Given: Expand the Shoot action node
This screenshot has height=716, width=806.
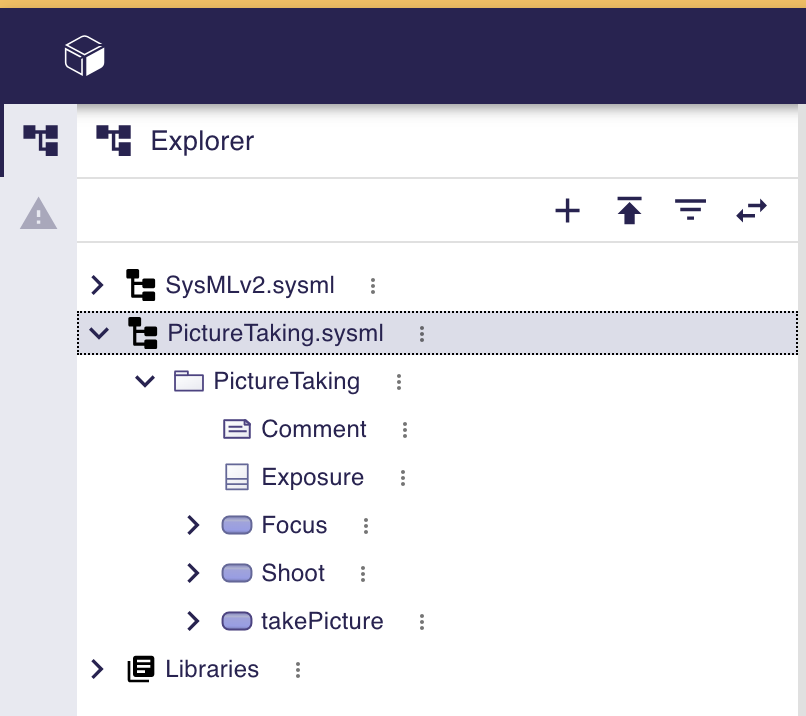Looking at the screenshot, I should click(192, 573).
